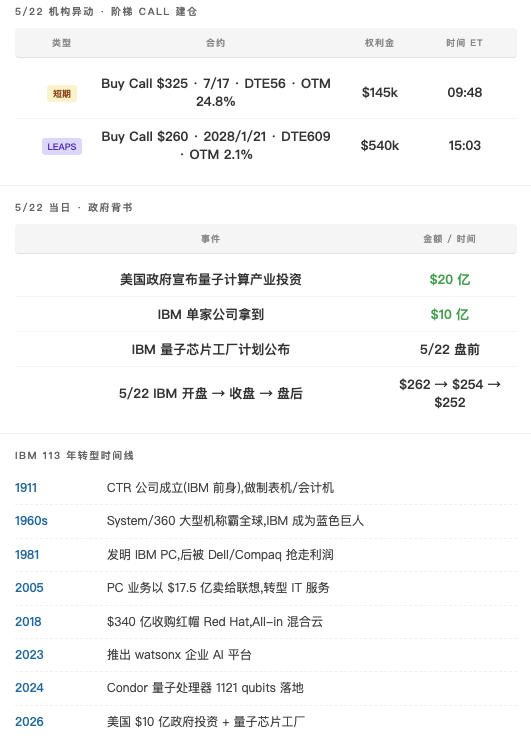Click the 2023 timeline year
This screenshot has height=747, width=531.
pyautogui.click(x=29, y=655)
